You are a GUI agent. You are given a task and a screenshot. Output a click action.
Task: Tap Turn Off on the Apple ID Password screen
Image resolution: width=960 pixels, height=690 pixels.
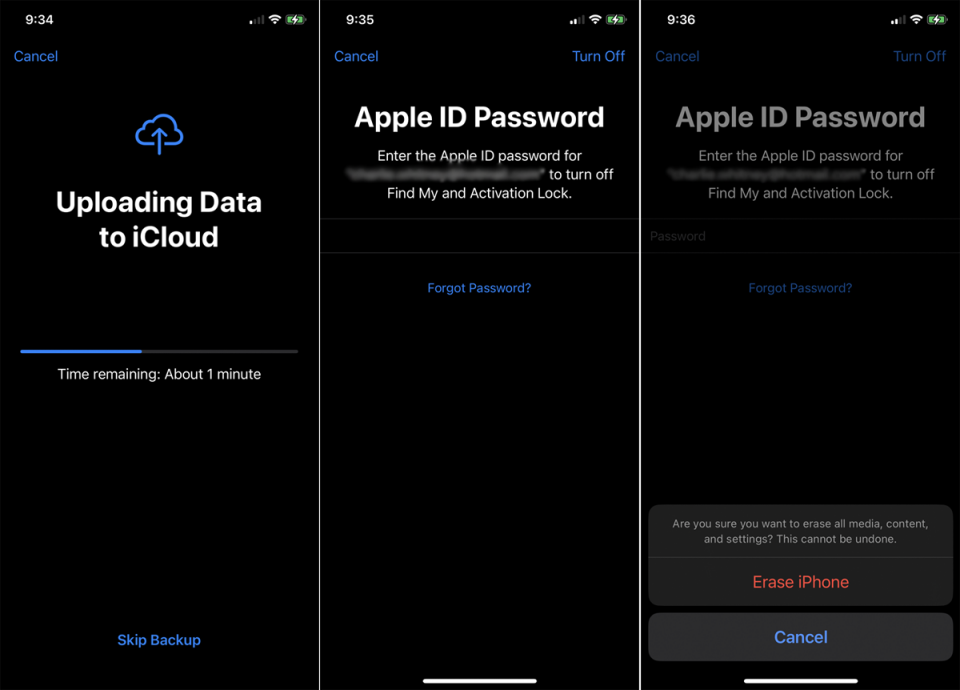(598, 56)
